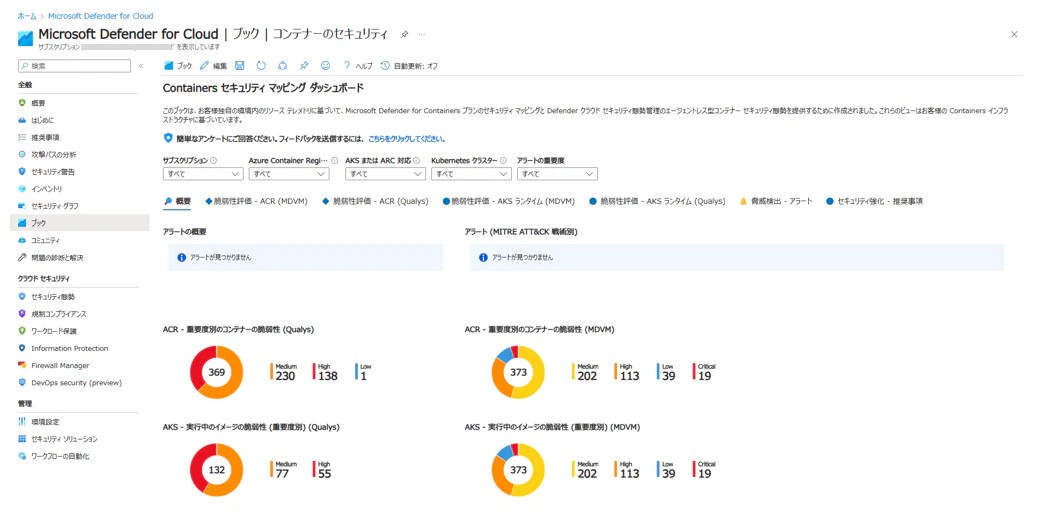Click the 編集 pencil toolbar button

coord(213,65)
